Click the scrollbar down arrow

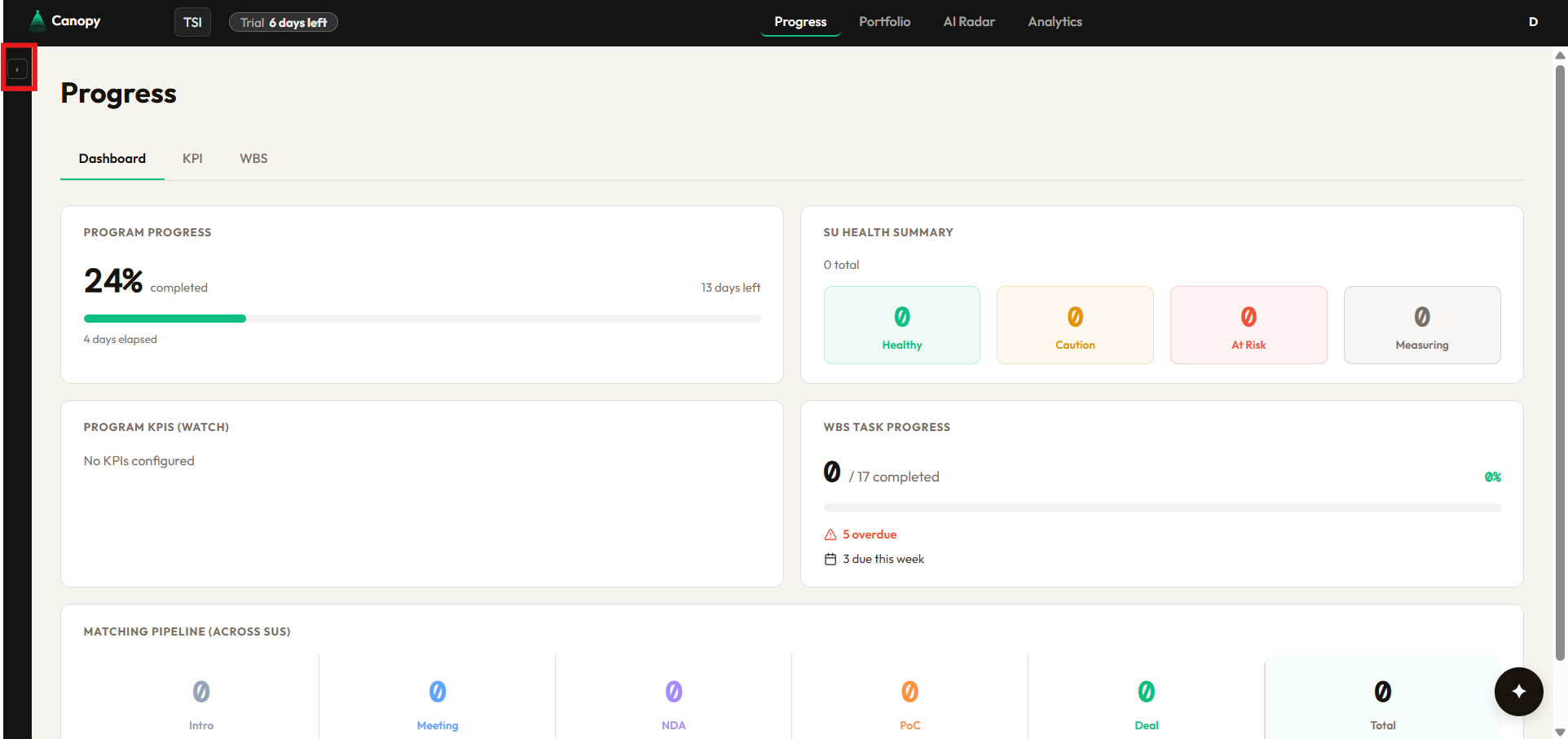coord(1560,732)
